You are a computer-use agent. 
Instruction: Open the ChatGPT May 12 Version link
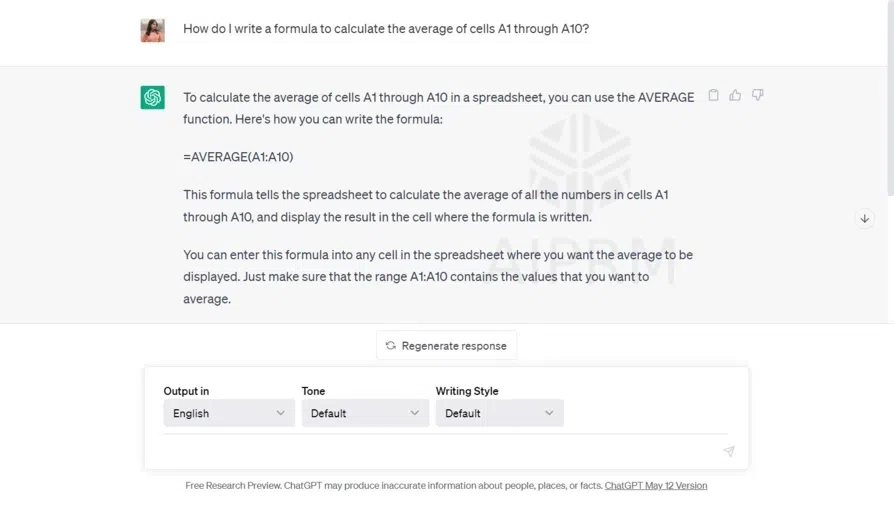(x=655, y=486)
